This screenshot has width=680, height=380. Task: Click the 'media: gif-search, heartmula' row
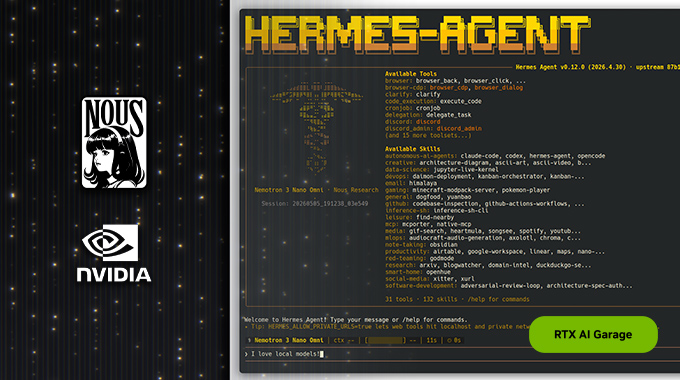[x=483, y=231]
